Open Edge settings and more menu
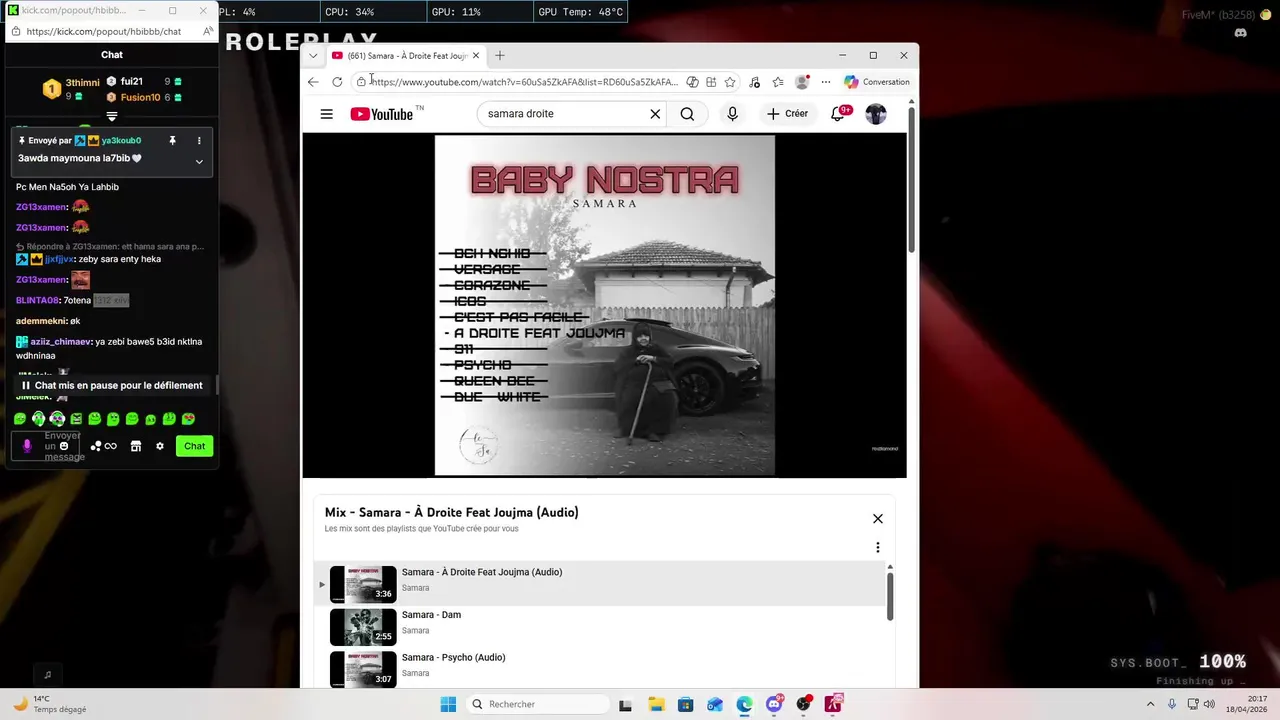Image resolution: width=1280 pixels, height=720 pixels. pos(826,82)
